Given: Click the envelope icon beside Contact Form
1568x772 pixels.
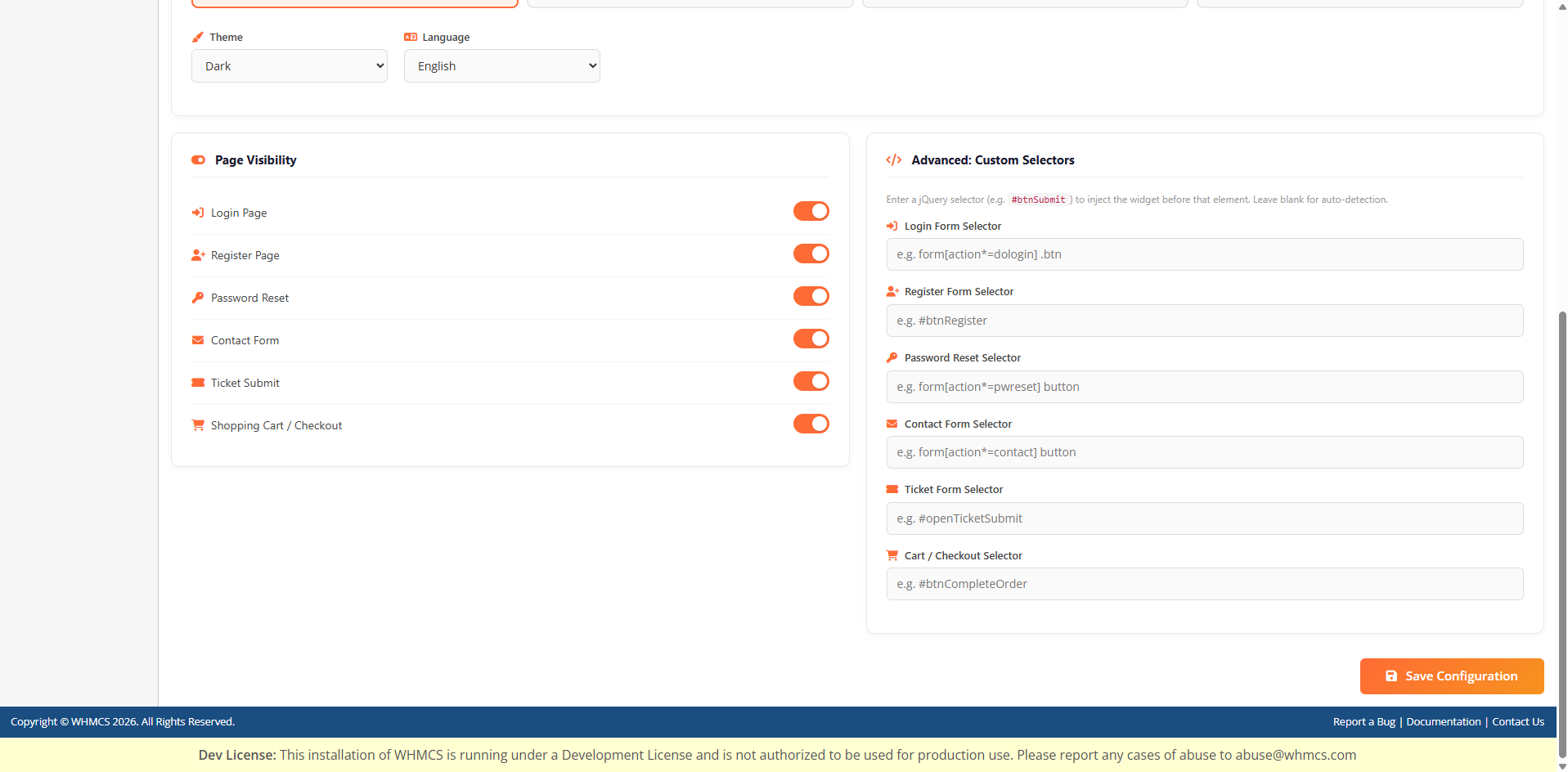Looking at the screenshot, I should (x=197, y=340).
